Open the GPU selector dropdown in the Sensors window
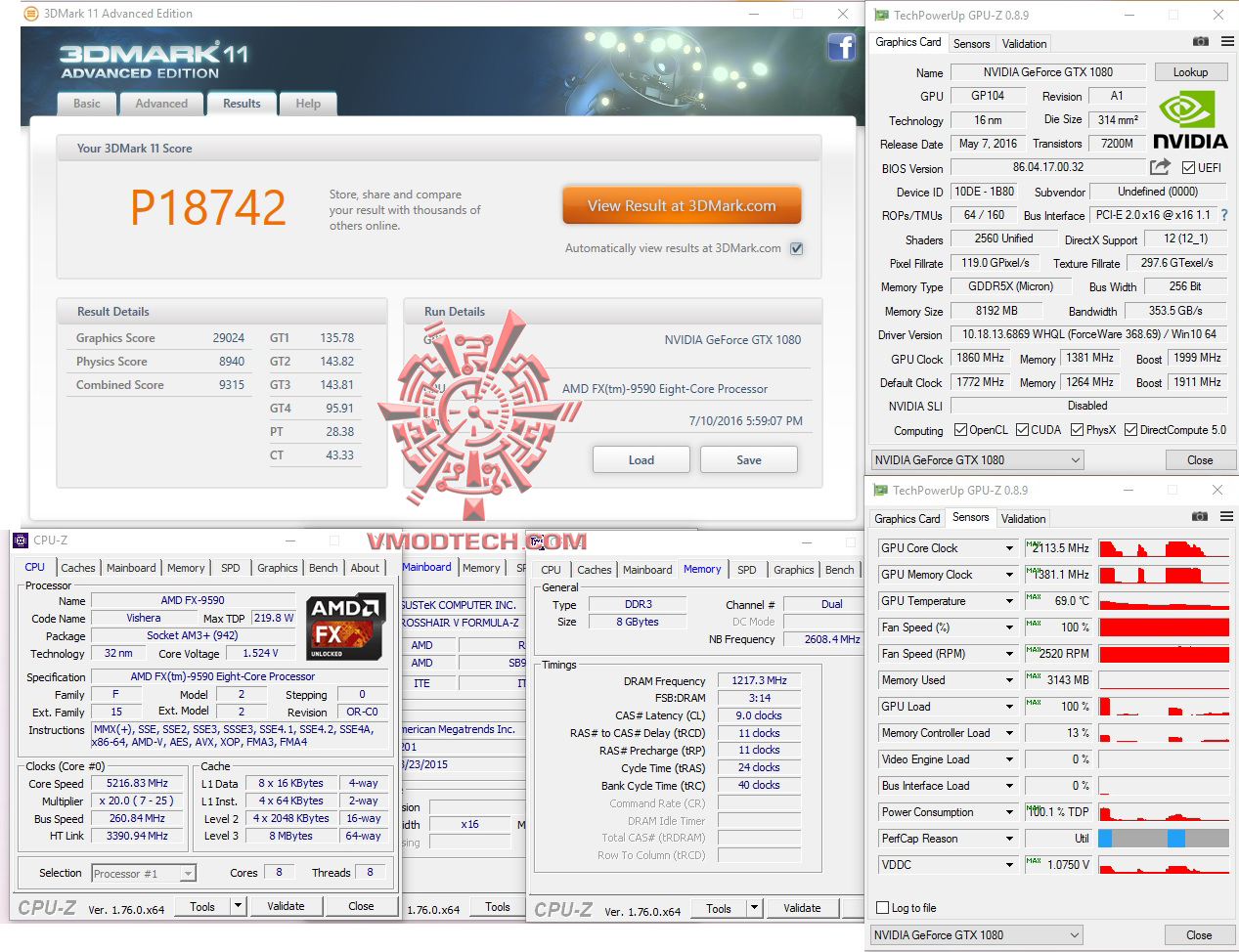Image resolution: width=1239 pixels, height=952 pixels. pyautogui.click(x=978, y=935)
